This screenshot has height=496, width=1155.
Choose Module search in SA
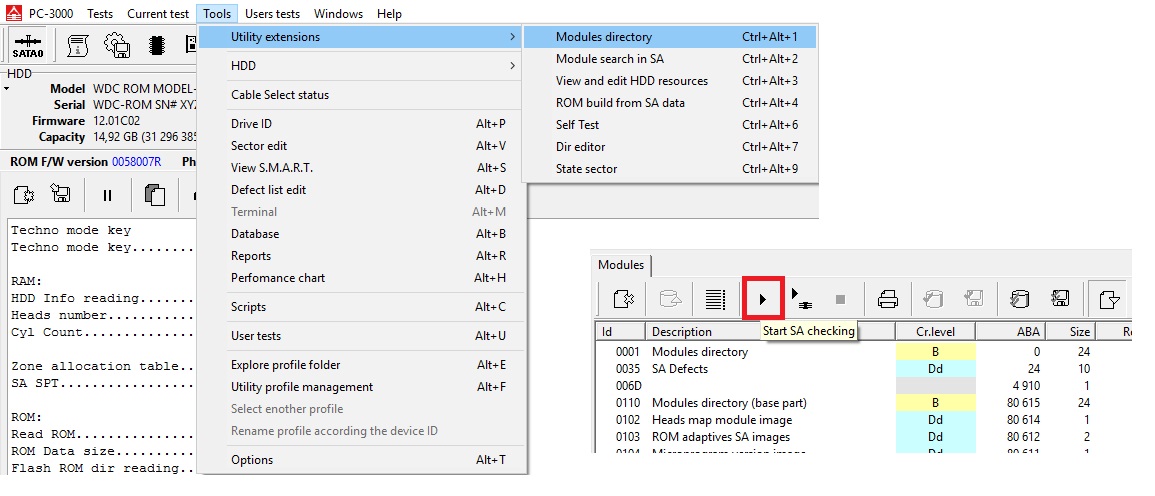point(670,59)
